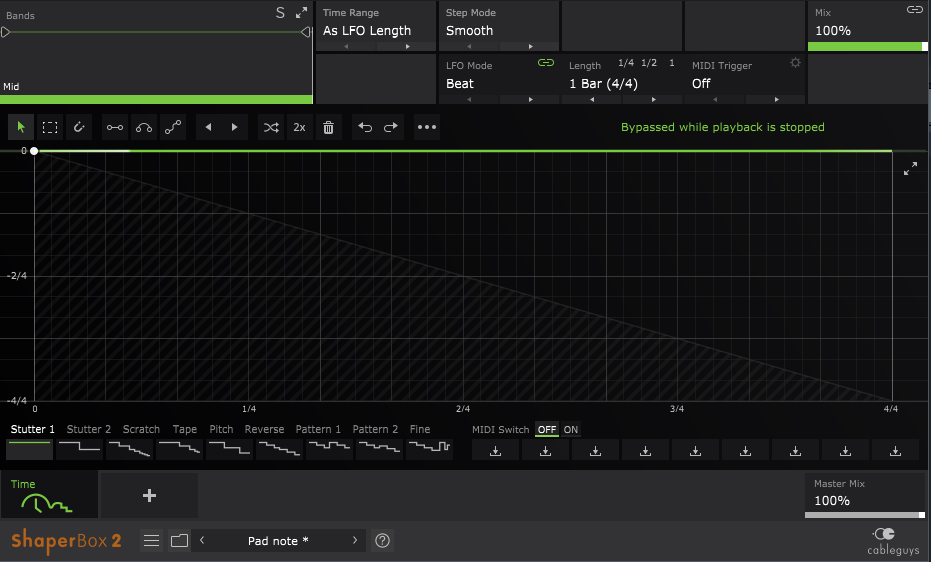The width and height of the screenshot is (931, 562).
Task: Step Length to previous value
Action: pyautogui.click(x=592, y=100)
